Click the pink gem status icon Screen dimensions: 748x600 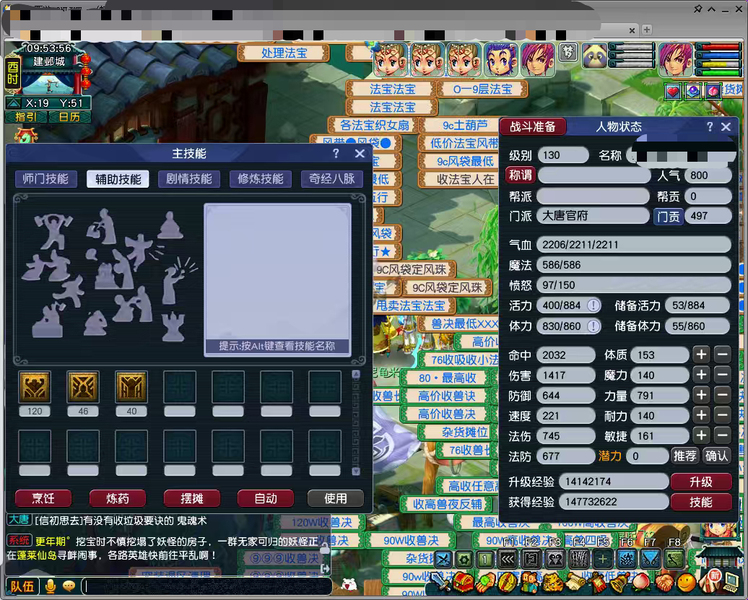pyautogui.click(x=713, y=91)
